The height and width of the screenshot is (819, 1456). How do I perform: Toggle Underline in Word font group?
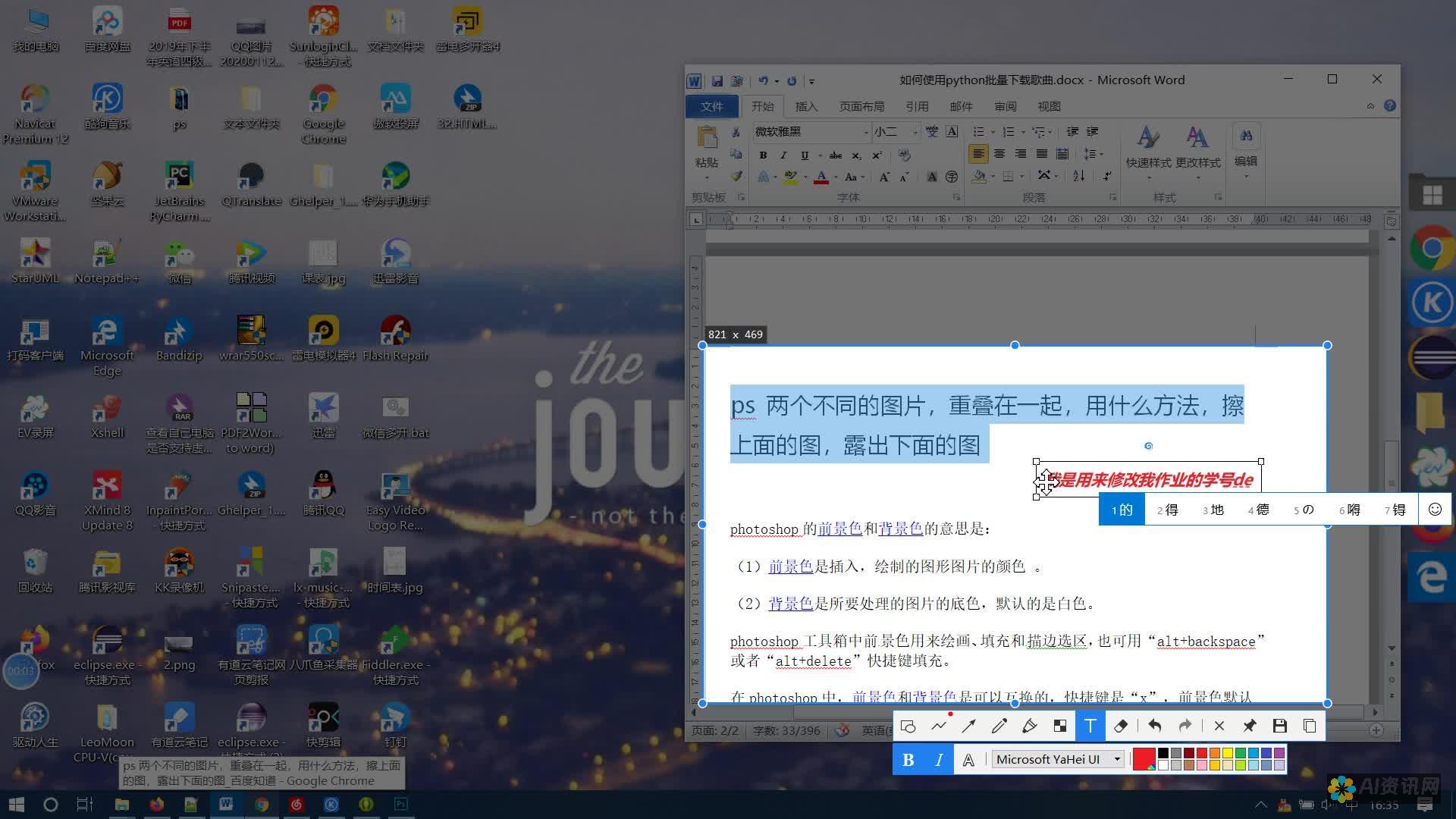click(804, 155)
